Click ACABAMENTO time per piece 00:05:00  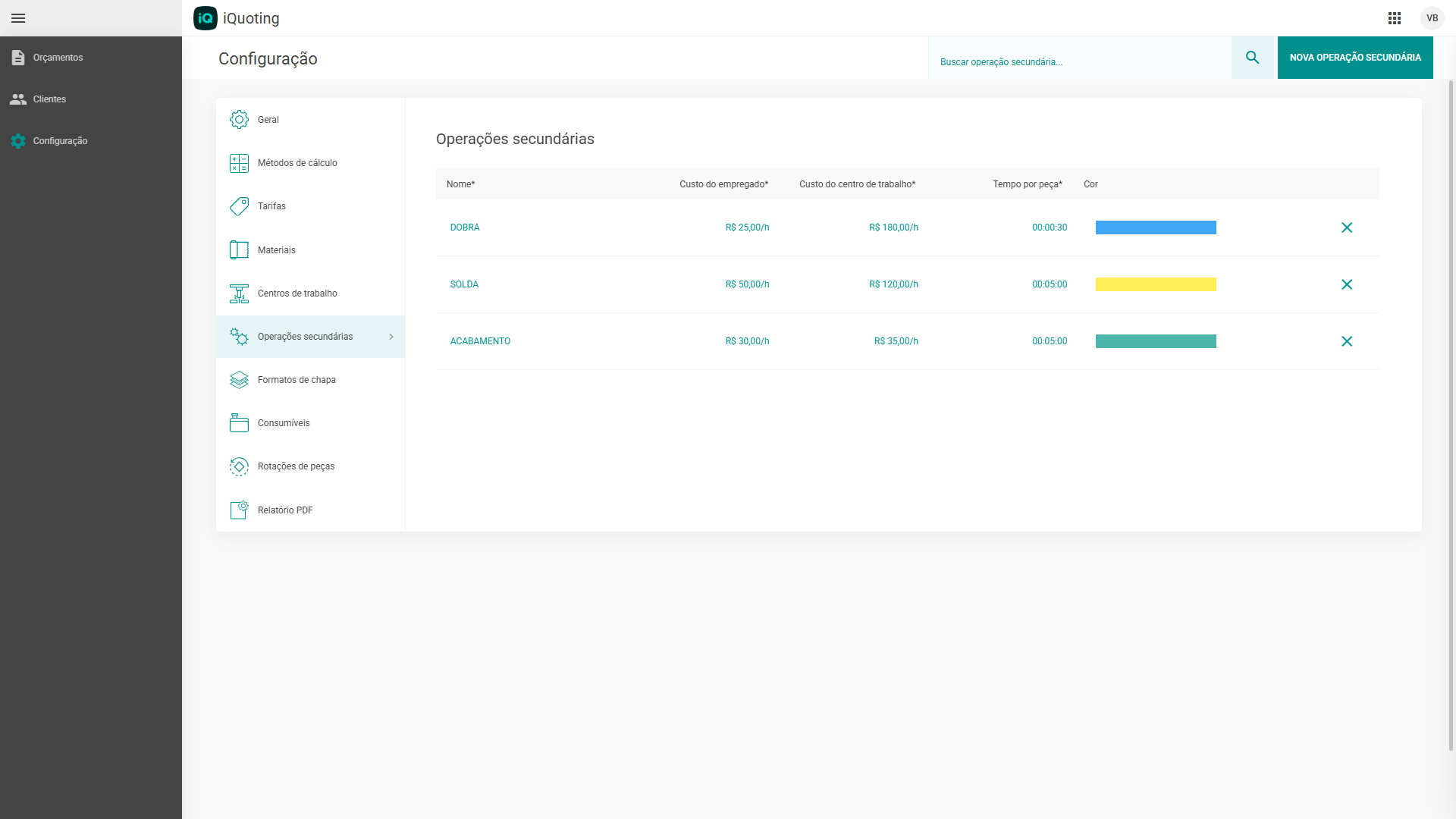coord(1050,341)
